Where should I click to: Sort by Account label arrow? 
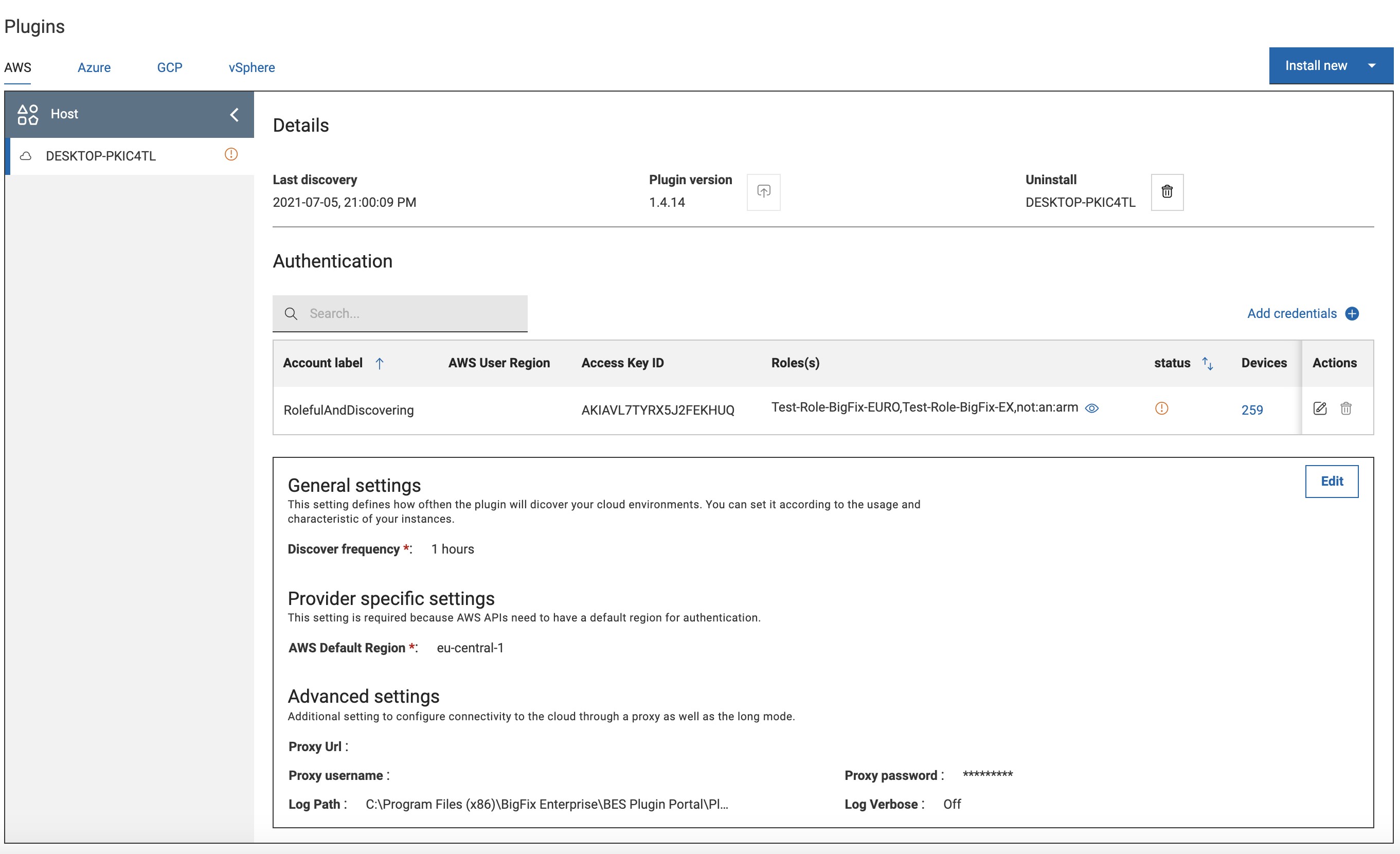point(380,363)
